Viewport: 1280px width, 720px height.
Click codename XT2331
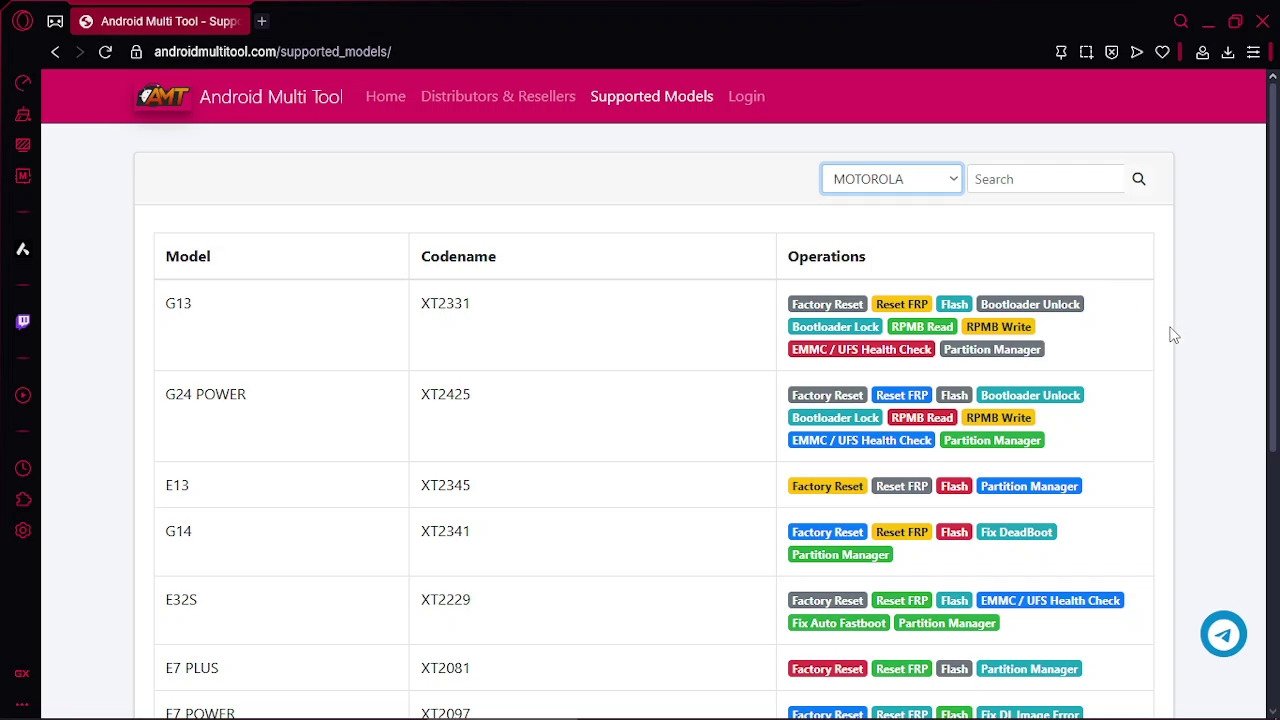pyautogui.click(x=445, y=303)
